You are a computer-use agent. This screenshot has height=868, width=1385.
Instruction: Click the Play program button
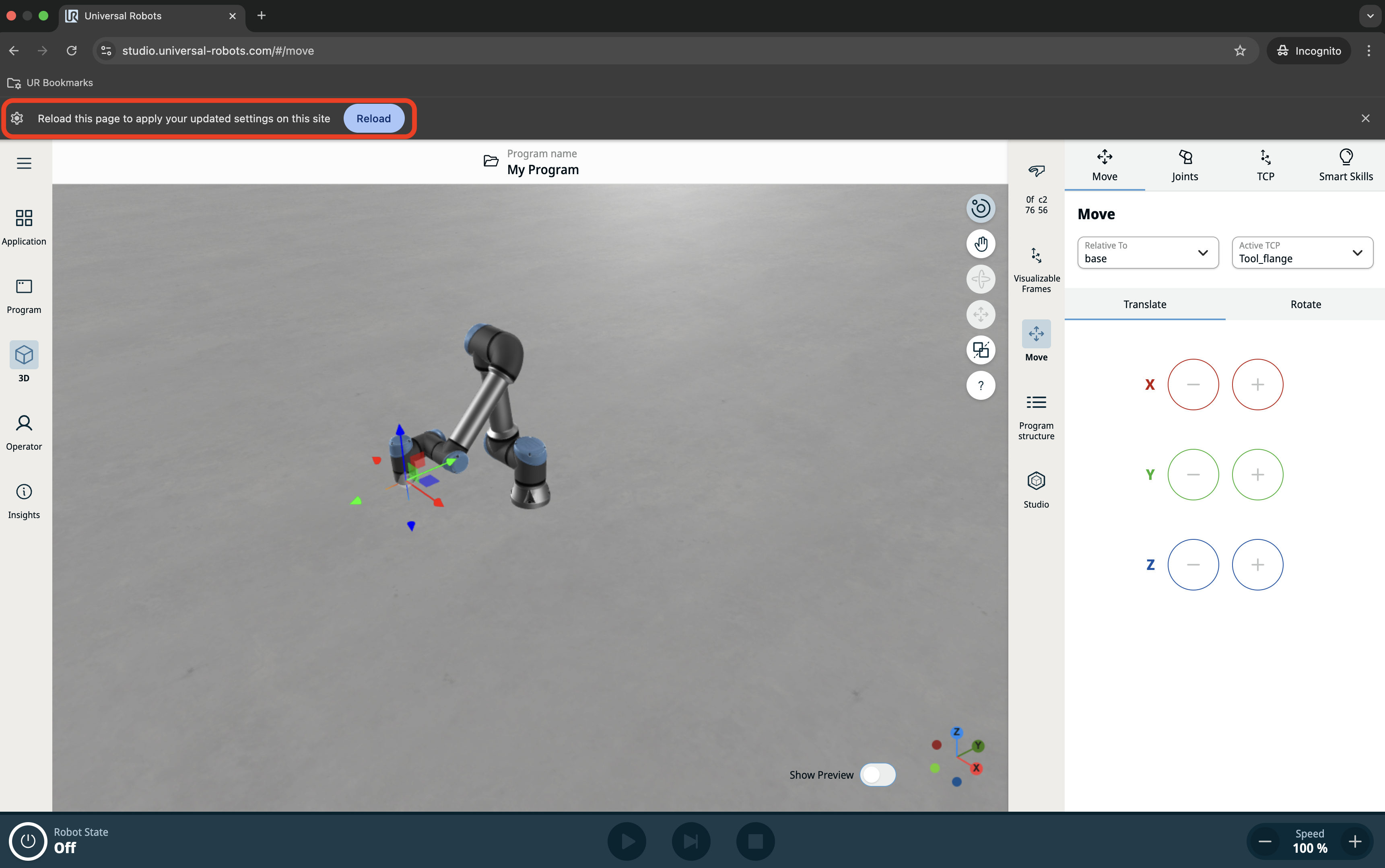tap(627, 841)
